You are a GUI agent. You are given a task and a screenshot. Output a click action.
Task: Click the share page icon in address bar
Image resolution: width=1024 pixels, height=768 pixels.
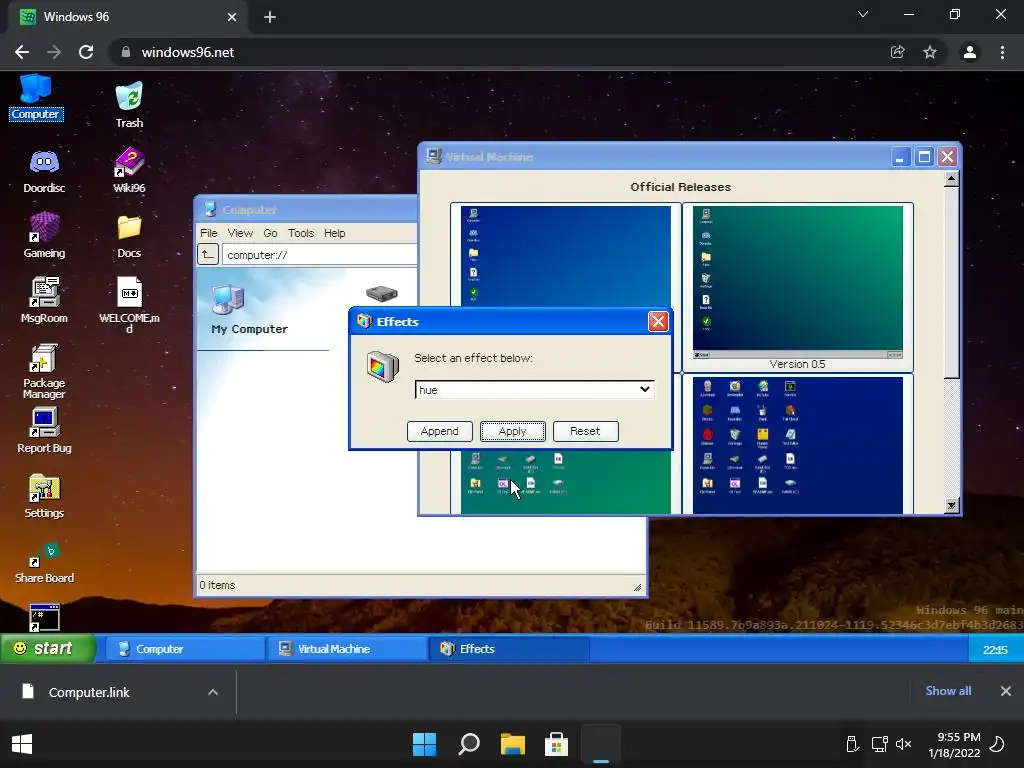pos(898,52)
